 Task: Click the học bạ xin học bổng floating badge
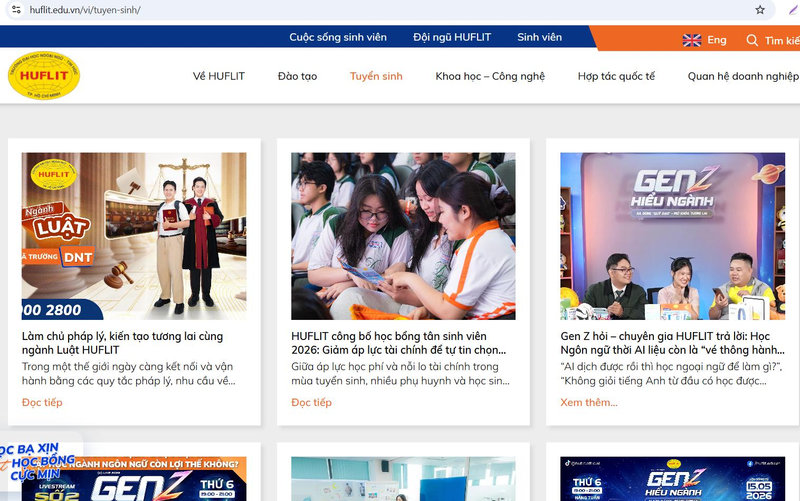coord(37,462)
